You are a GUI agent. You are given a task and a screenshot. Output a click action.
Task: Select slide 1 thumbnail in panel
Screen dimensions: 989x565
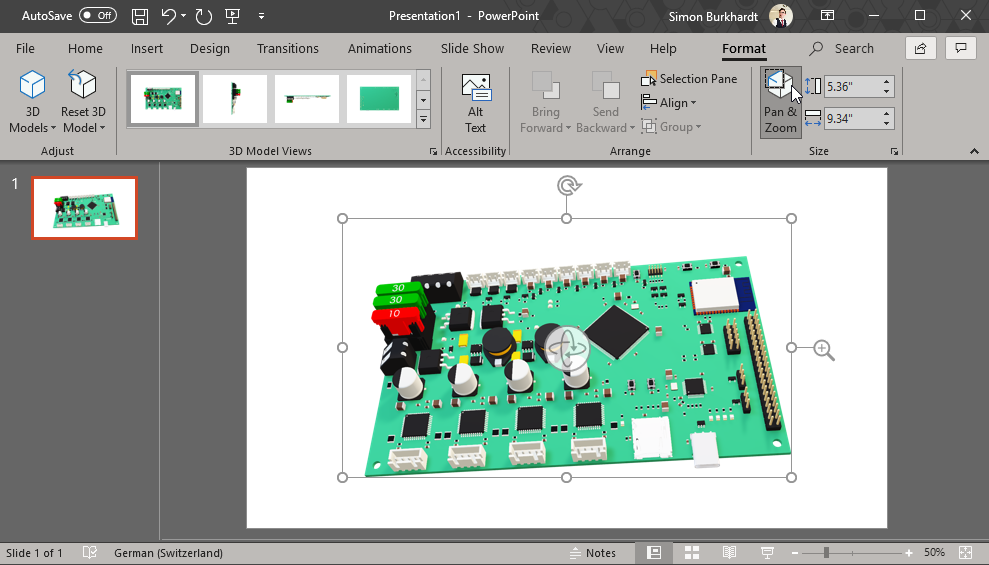pos(85,208)
